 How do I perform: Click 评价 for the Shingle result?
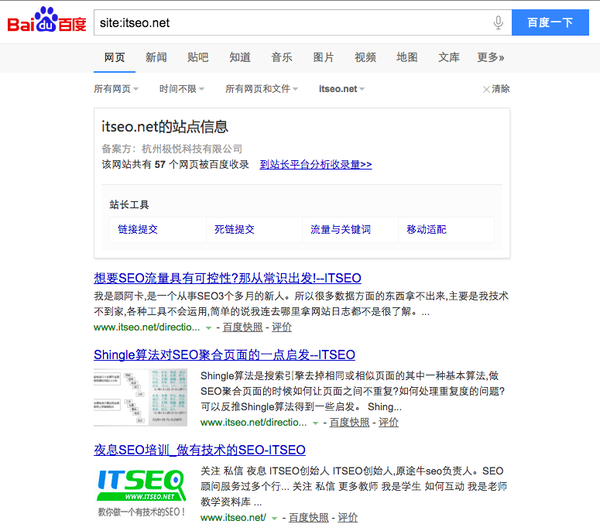[388, 423]
